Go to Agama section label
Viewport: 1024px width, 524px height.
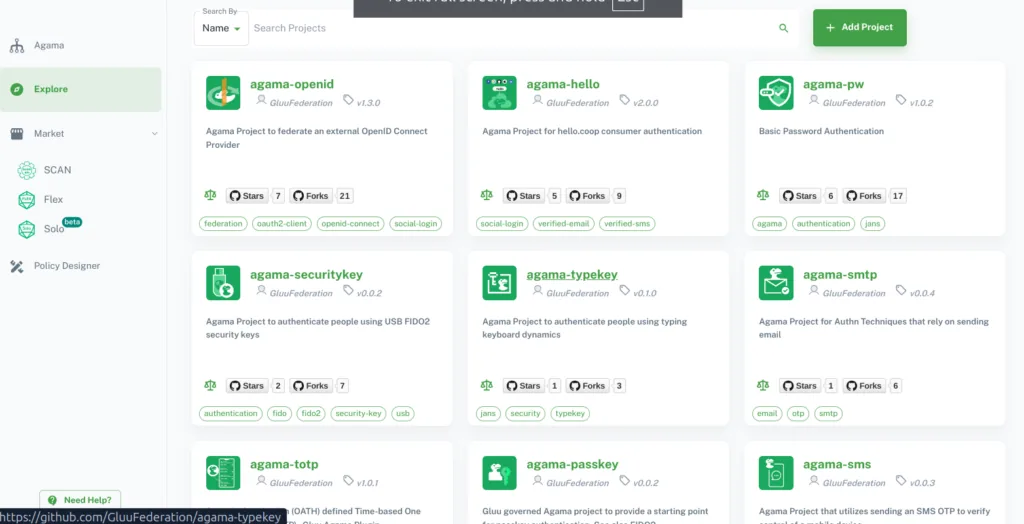click(x=49, y=46)
